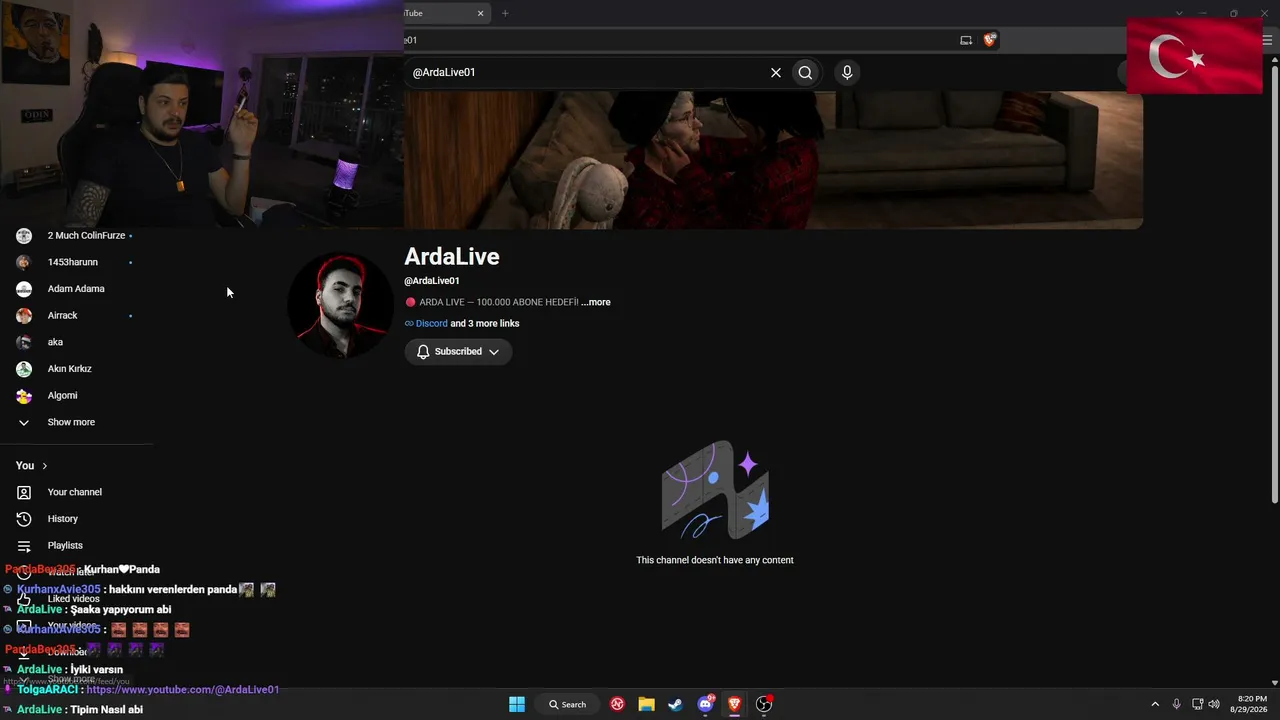Click the @ArdaLive01 channel handle
The image size is (1280, 720).
pyautogui.click(x=432, y=281)
